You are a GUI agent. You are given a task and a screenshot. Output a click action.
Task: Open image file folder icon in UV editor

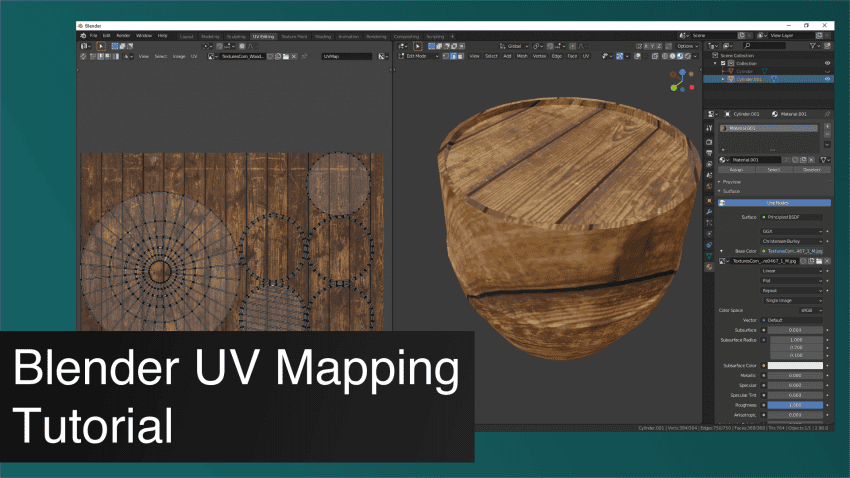tap(286, 56)
